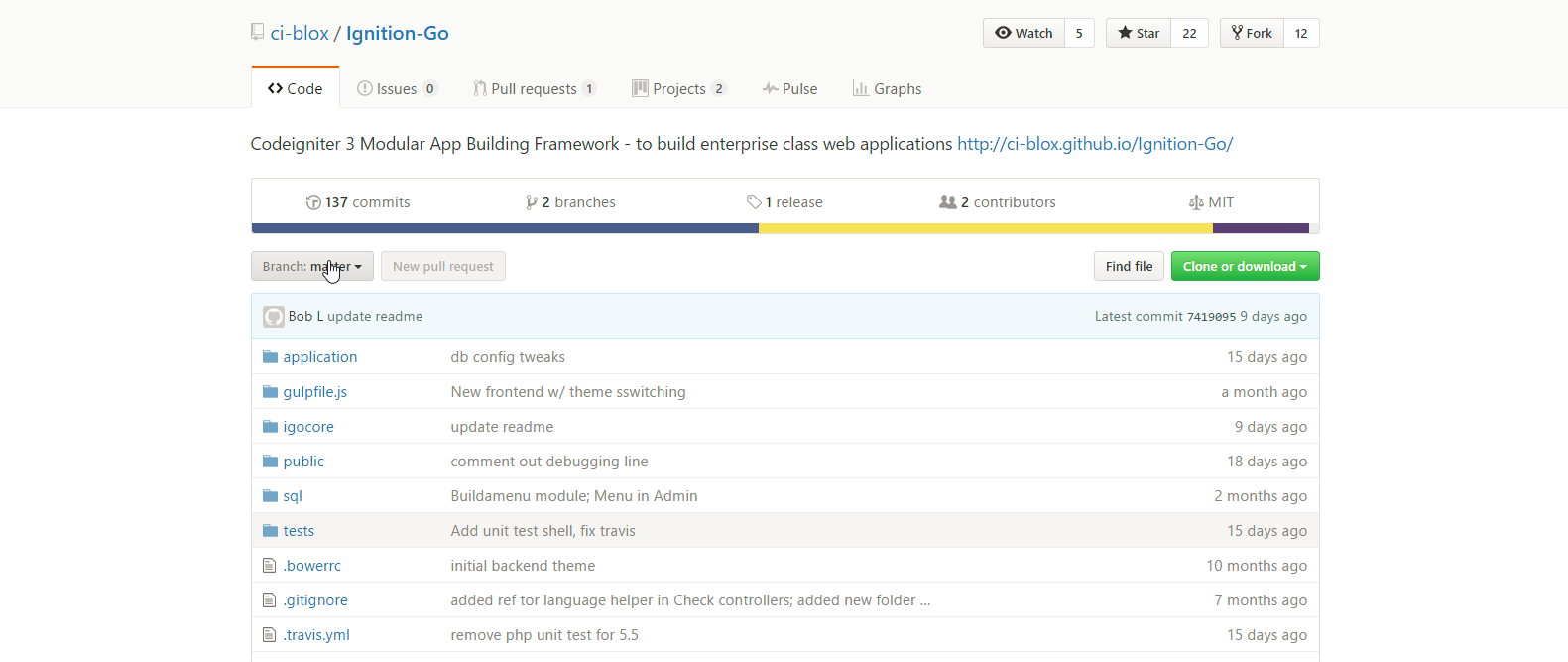1568x662 pixels.
Task: Expand the Clone or download menu
Action: click(x=1245, y=266)
